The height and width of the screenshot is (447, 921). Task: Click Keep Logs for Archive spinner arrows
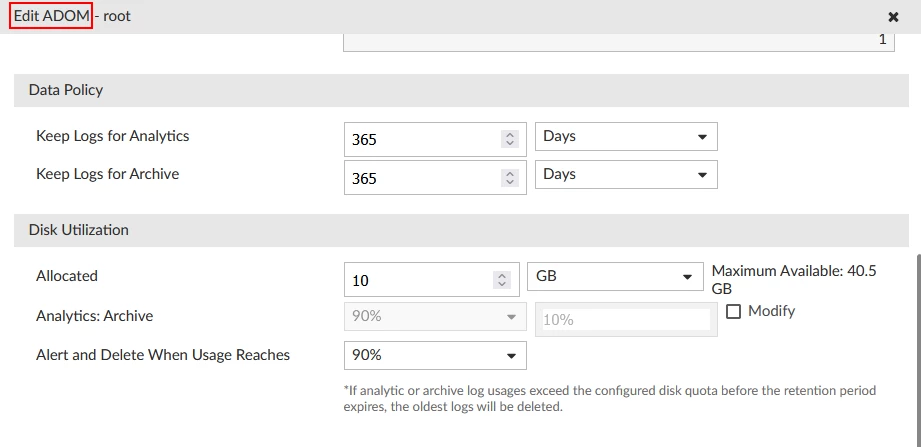tap(510, 178)
